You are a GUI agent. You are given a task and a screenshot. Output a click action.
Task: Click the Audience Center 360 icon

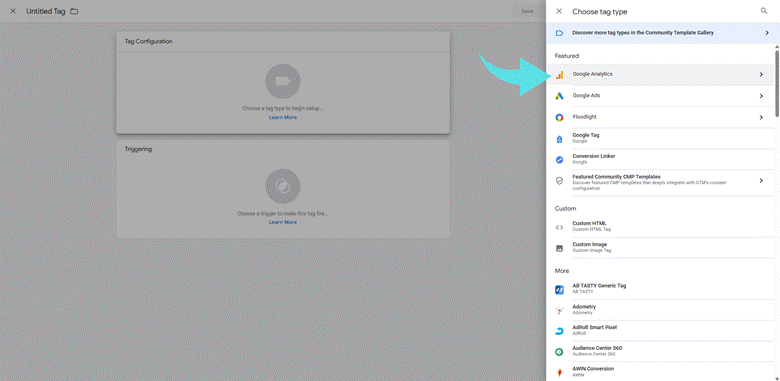[x=559, y=352]
